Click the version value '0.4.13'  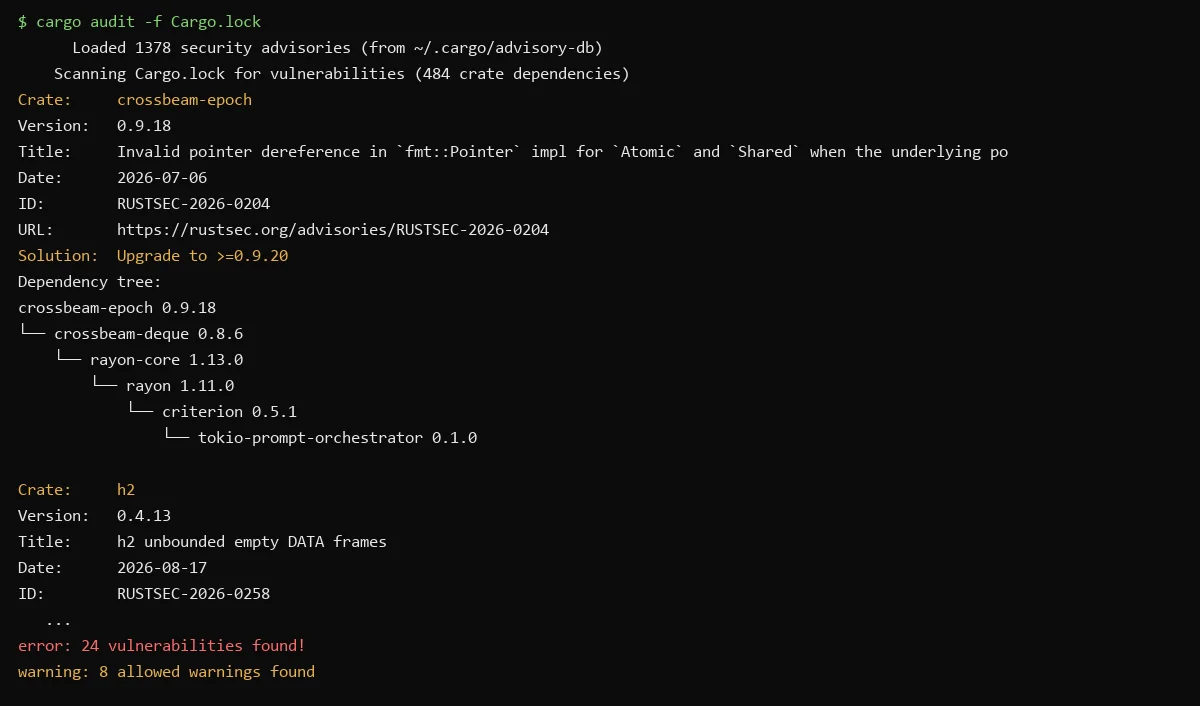tap(144, 516)
